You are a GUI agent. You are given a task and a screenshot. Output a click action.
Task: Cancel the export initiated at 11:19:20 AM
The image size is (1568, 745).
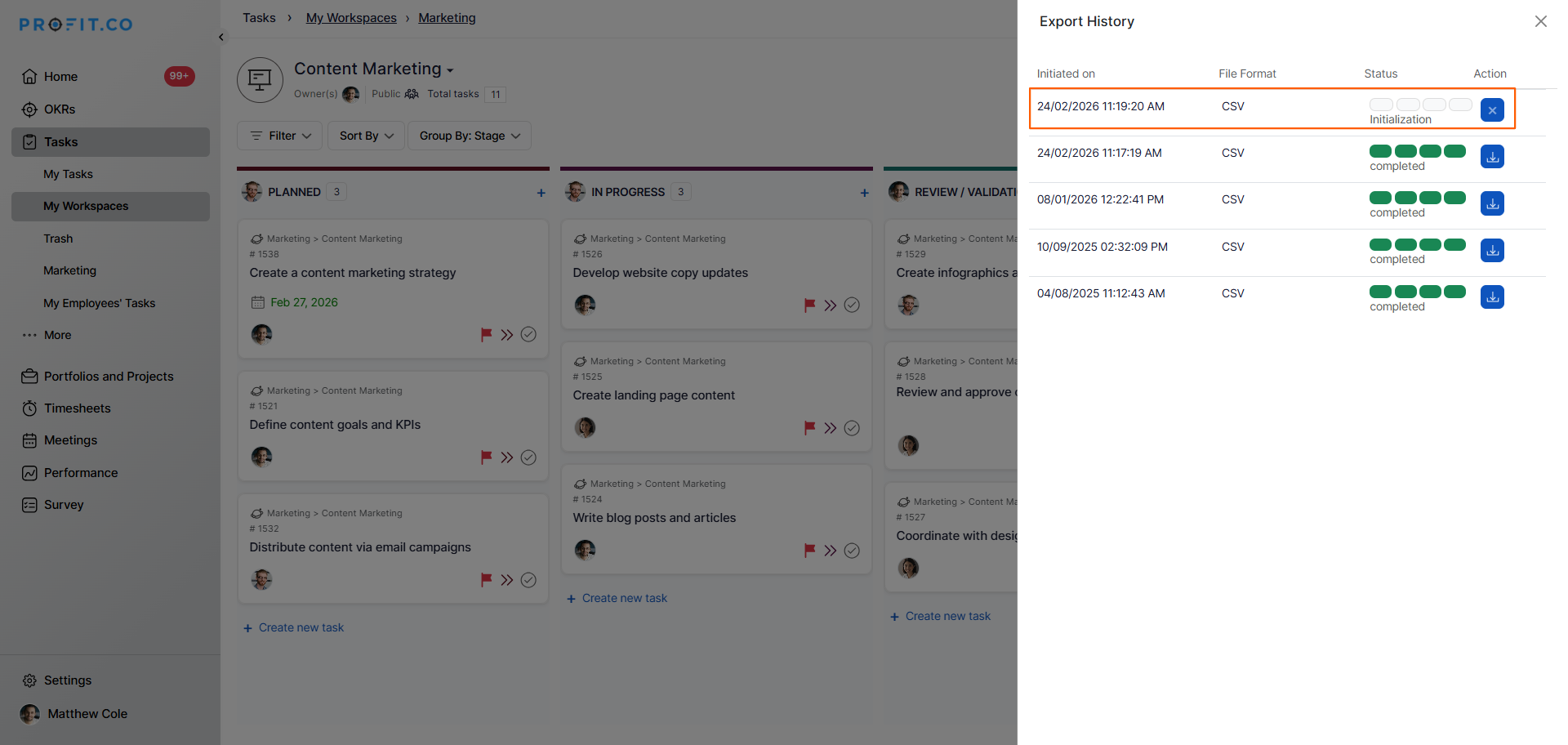(1492, 110)
